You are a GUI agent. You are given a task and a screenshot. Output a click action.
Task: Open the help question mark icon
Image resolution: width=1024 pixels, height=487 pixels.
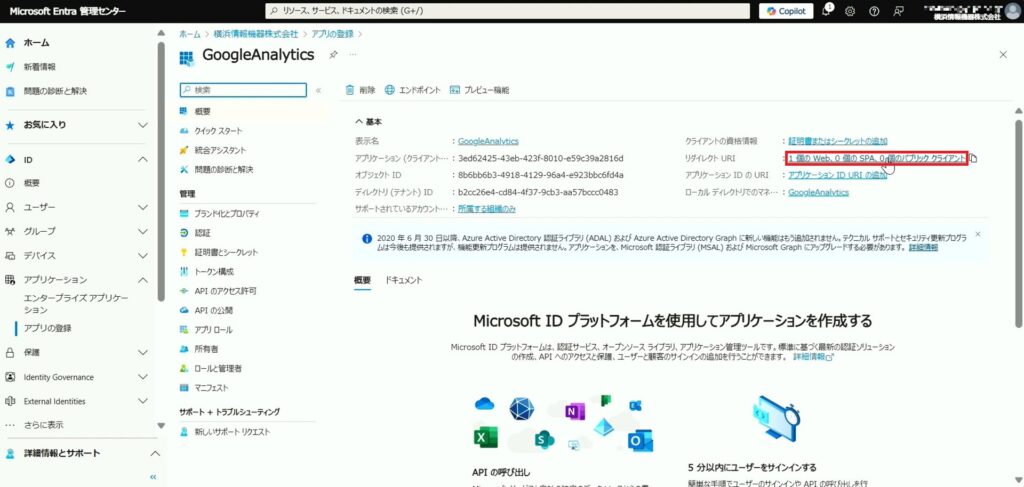click(874, 11)
